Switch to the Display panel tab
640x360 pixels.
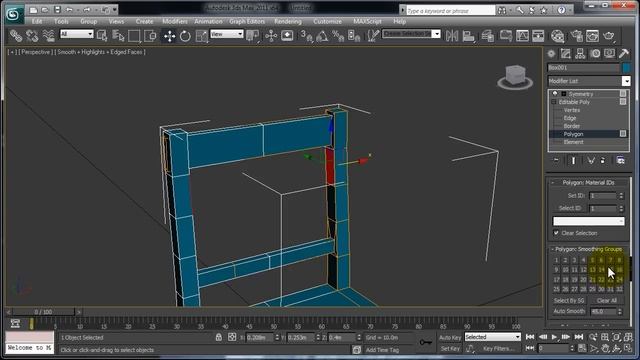(x=609, y=53)
